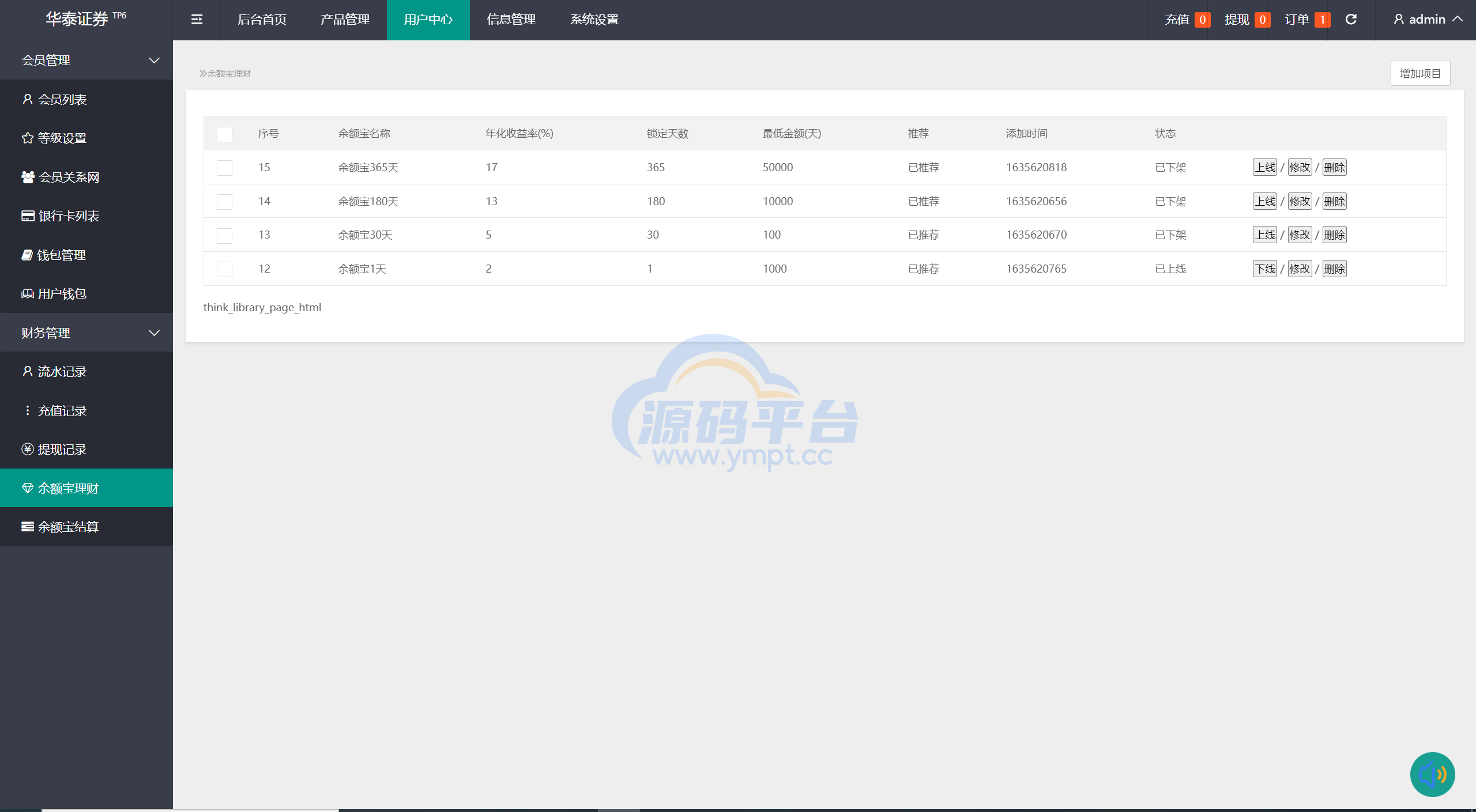Open the 信息管理 top tab
This screenshot has width=1476, height=812.
coord(511,20)
